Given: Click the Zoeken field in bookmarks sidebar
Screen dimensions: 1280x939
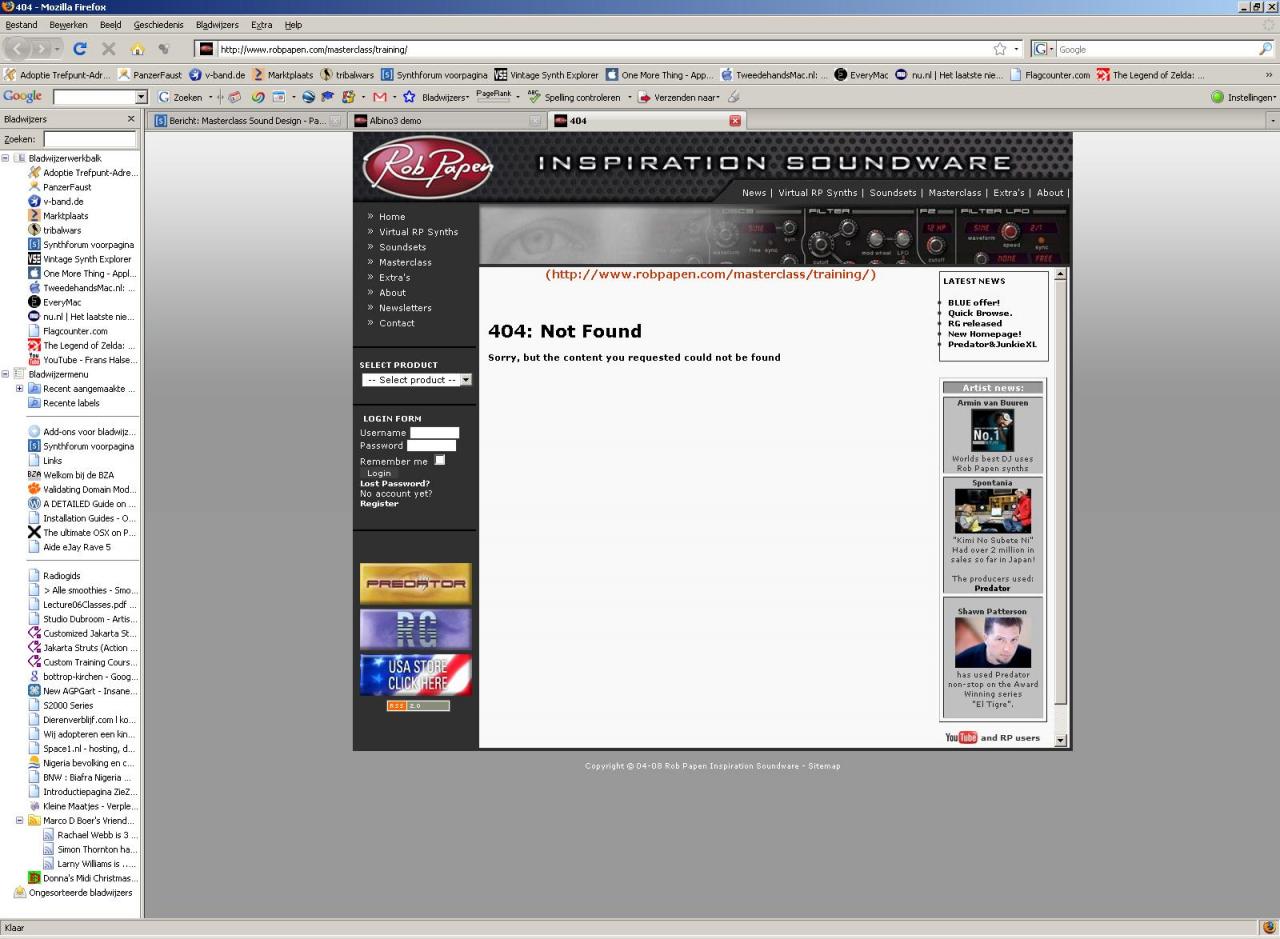Looking at the screenshot, I should tap(89, 139).
